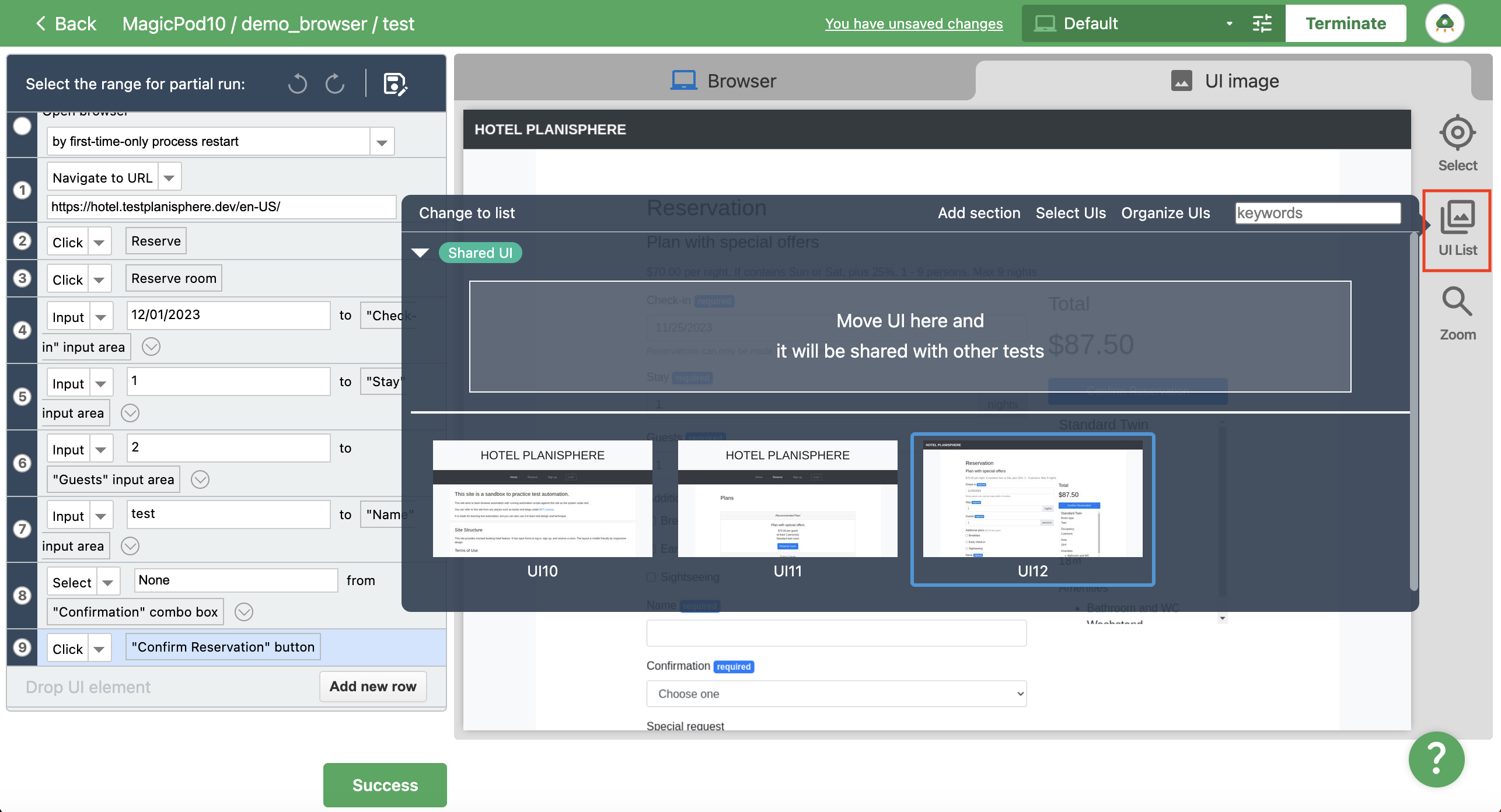Expand options for step 8 Confirmation combo
Viewport: 1501px width, 812px height.
[243, 612]
